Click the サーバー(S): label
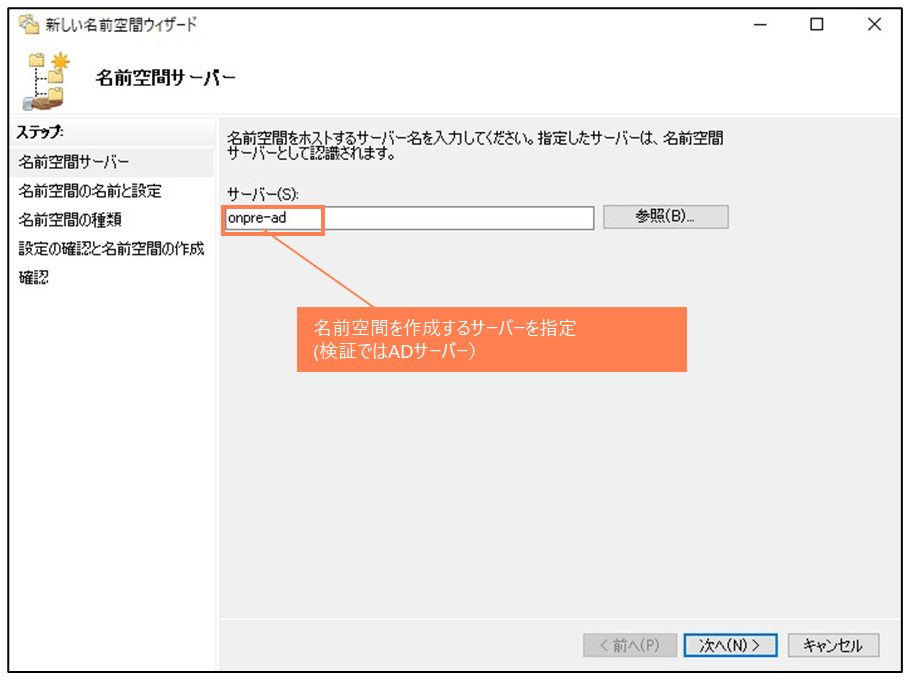 coord(262,194)
